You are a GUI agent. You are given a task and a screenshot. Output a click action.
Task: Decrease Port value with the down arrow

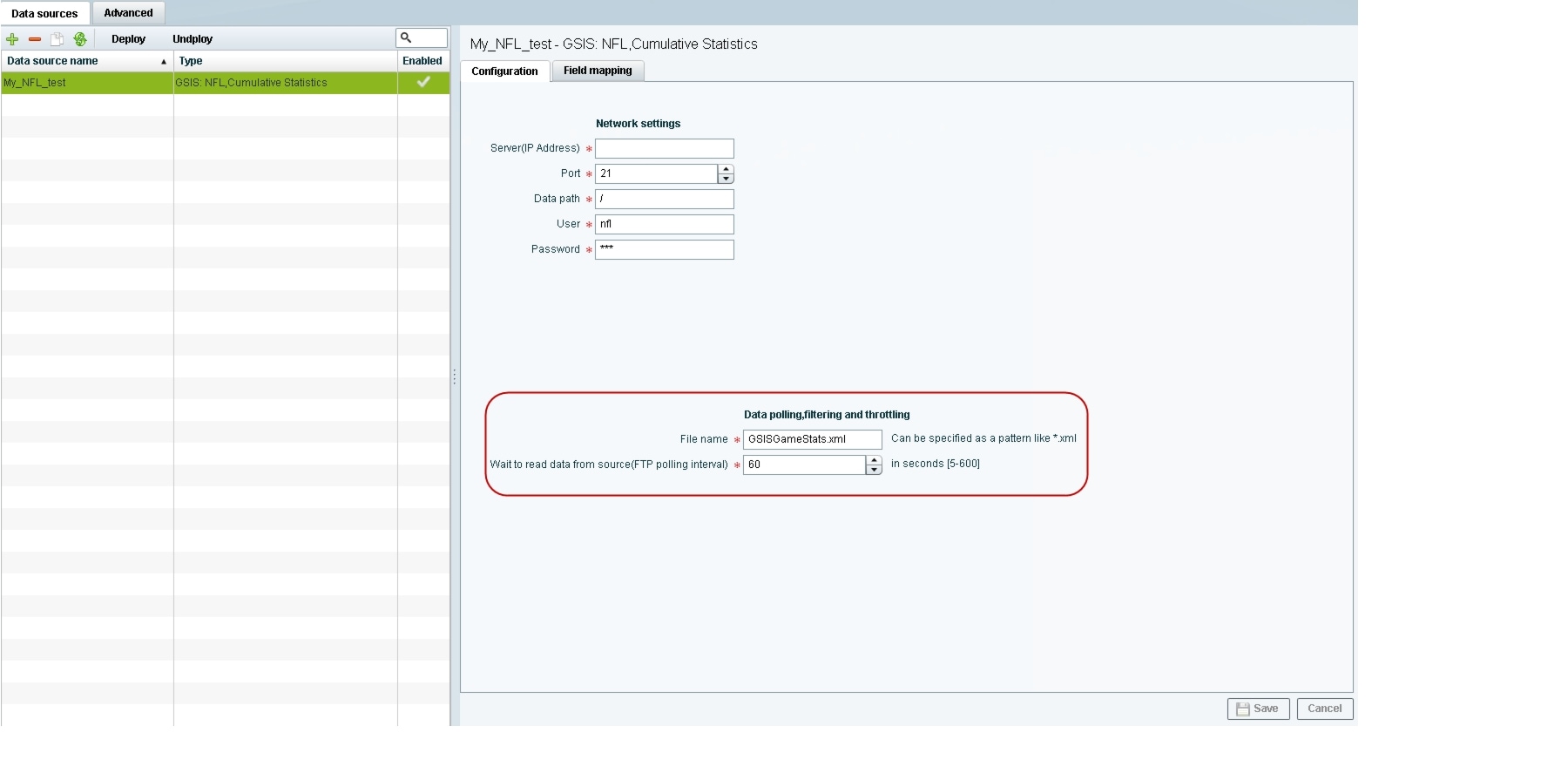click(x=726, y=179)
